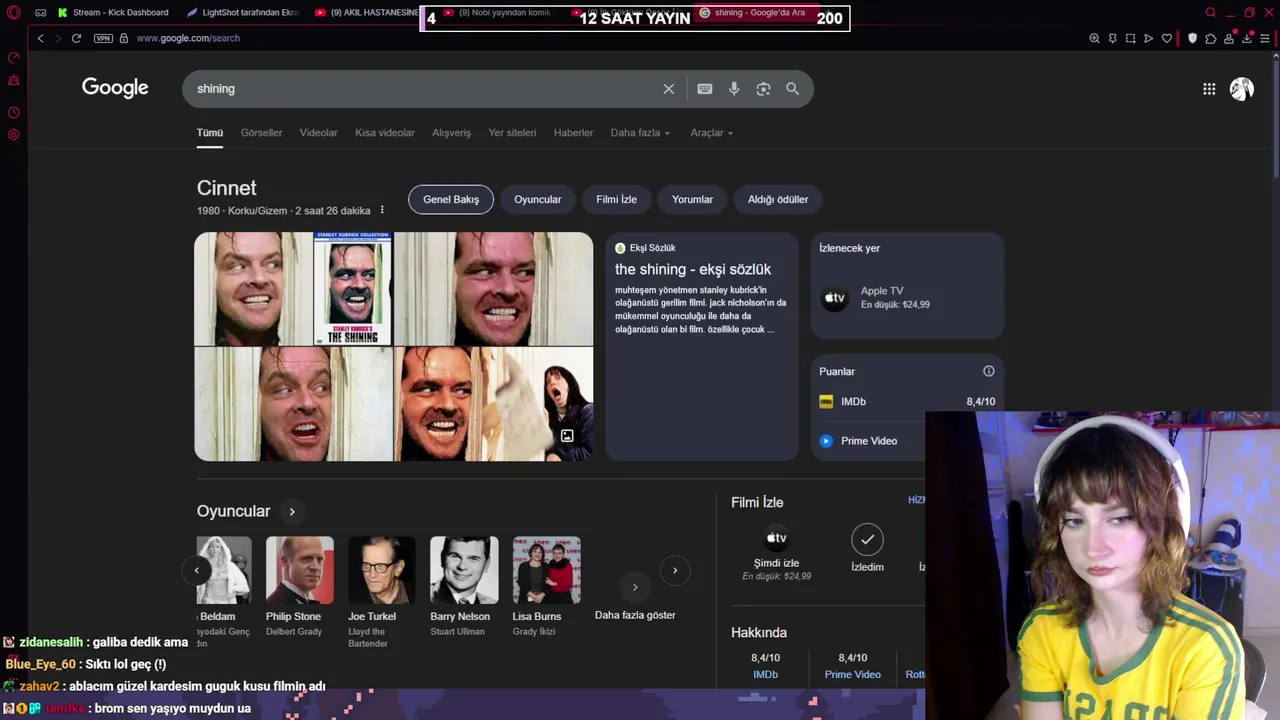Open the downloads icon in toolbar
The image size is (1280, 720).
[1247, 38]
